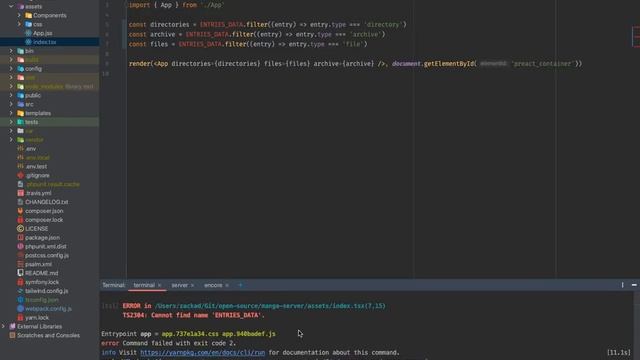Click the 'const files' code line
Screen dimensions: 640x360
248,44
